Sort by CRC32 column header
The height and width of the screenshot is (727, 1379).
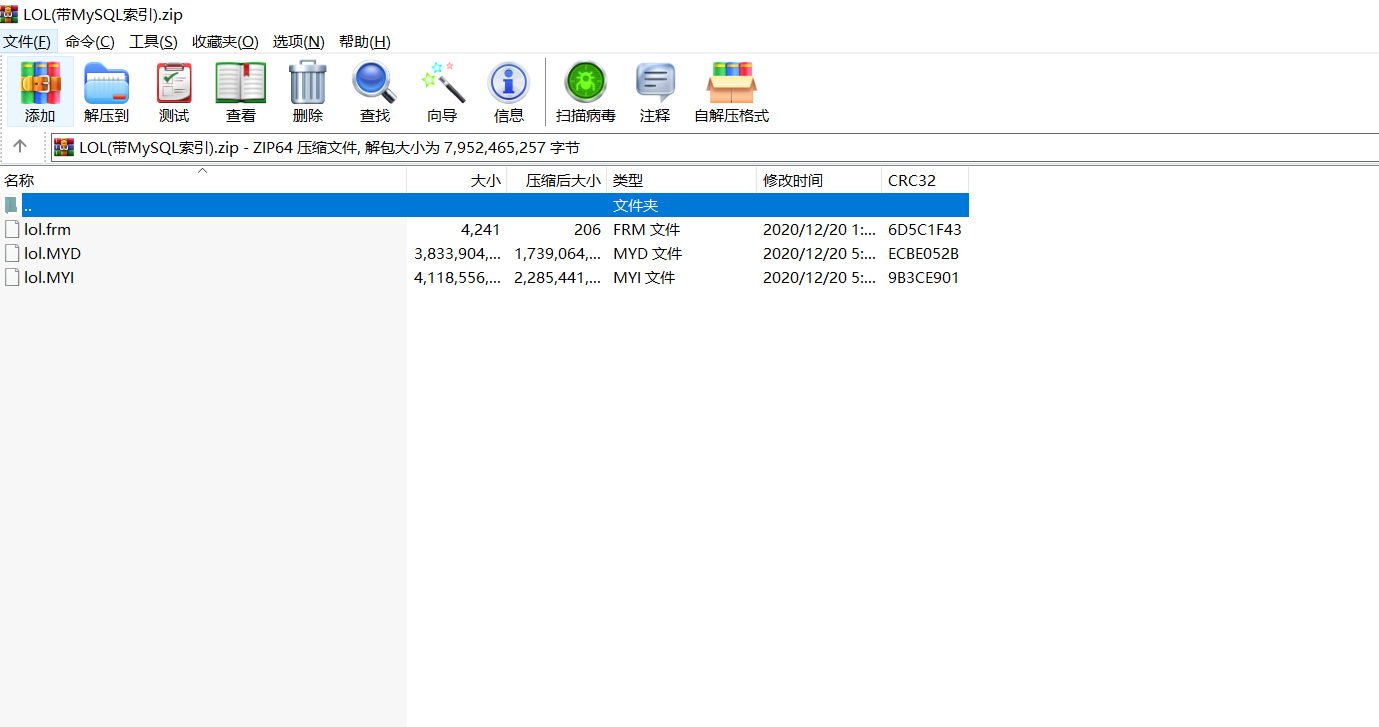[x=925, y=180]
